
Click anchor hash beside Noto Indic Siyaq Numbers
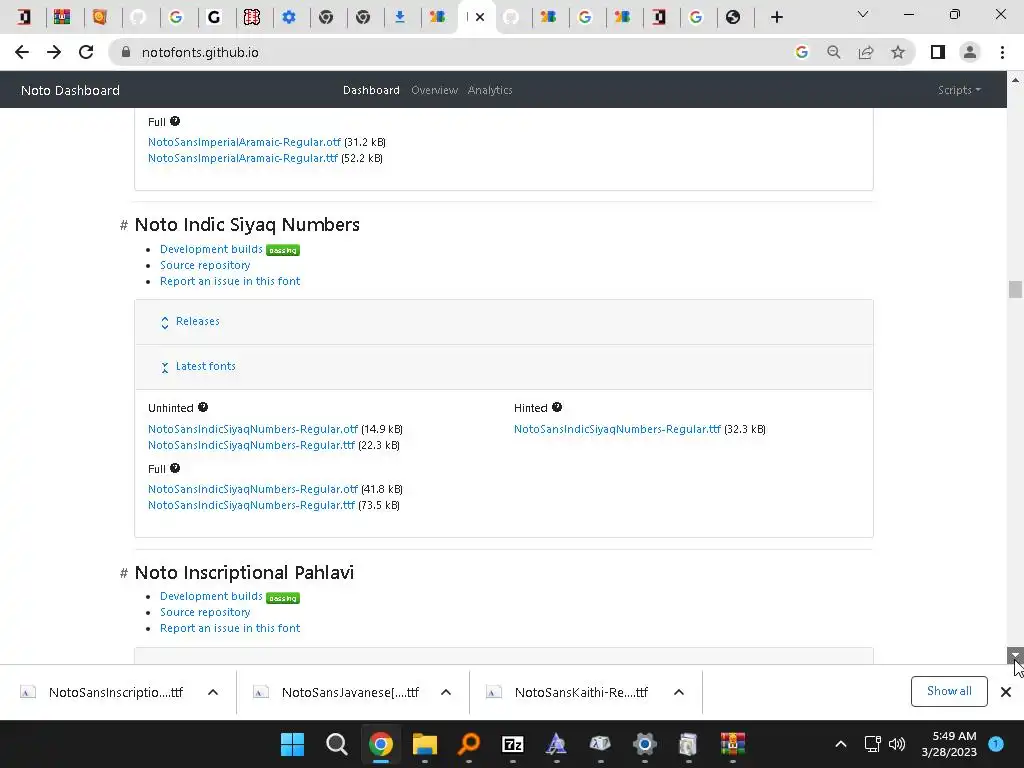[x=123, y=225]
